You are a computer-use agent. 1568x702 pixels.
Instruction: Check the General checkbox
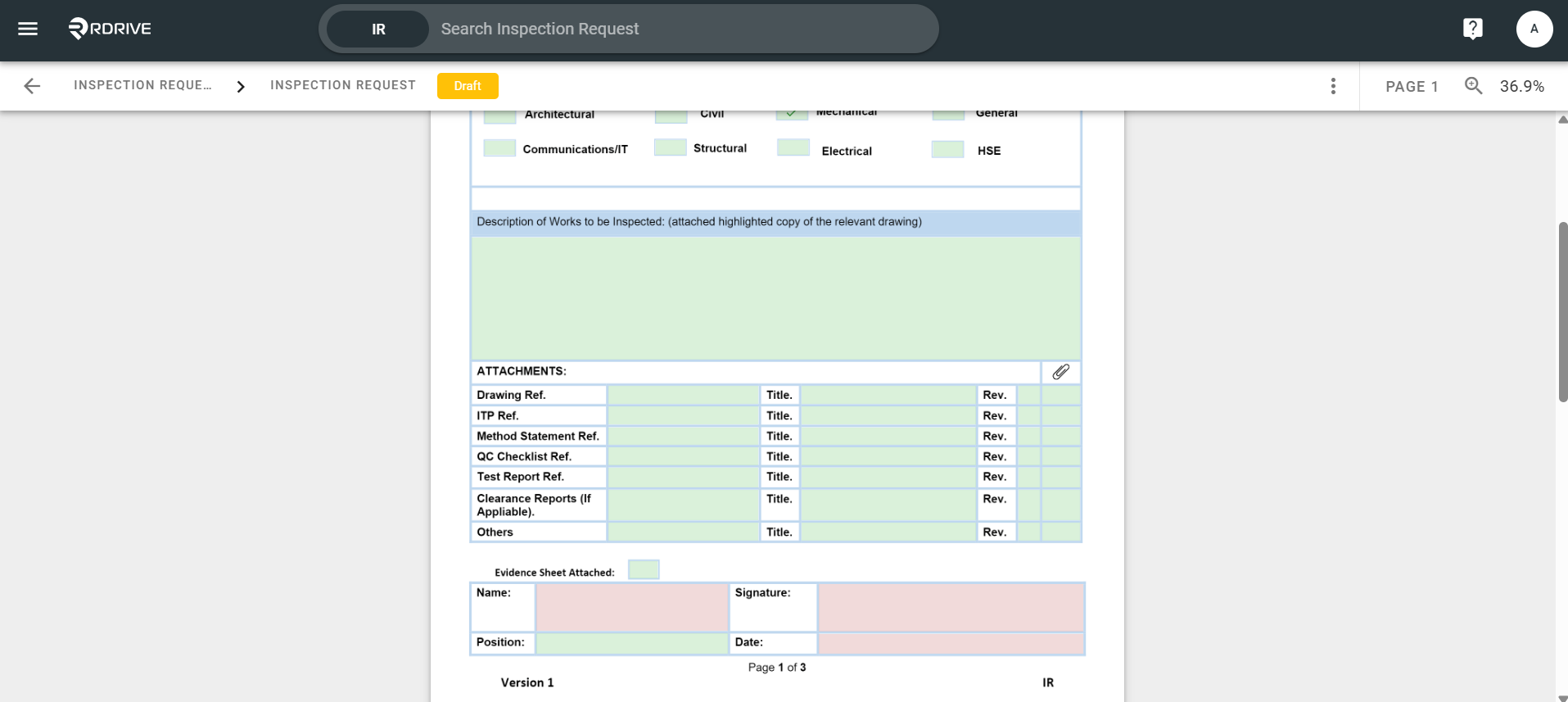[948, 115]
